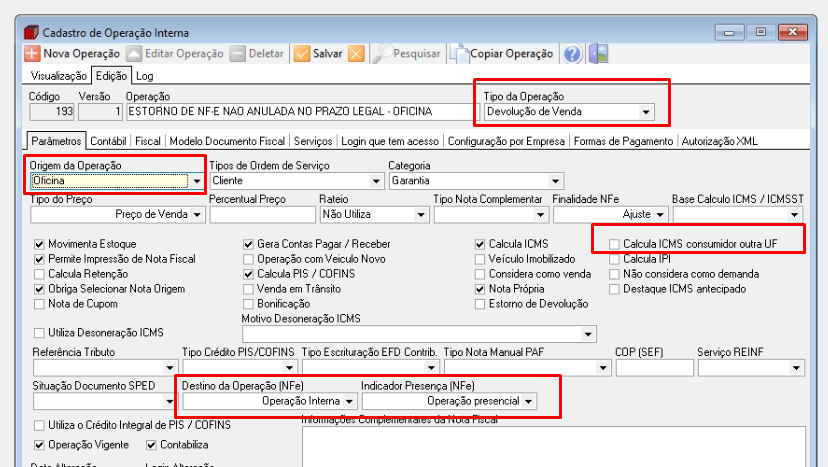Open the Origem da Operação dropdown
This screenshot has width=828, height=467.
click(197, 181)
